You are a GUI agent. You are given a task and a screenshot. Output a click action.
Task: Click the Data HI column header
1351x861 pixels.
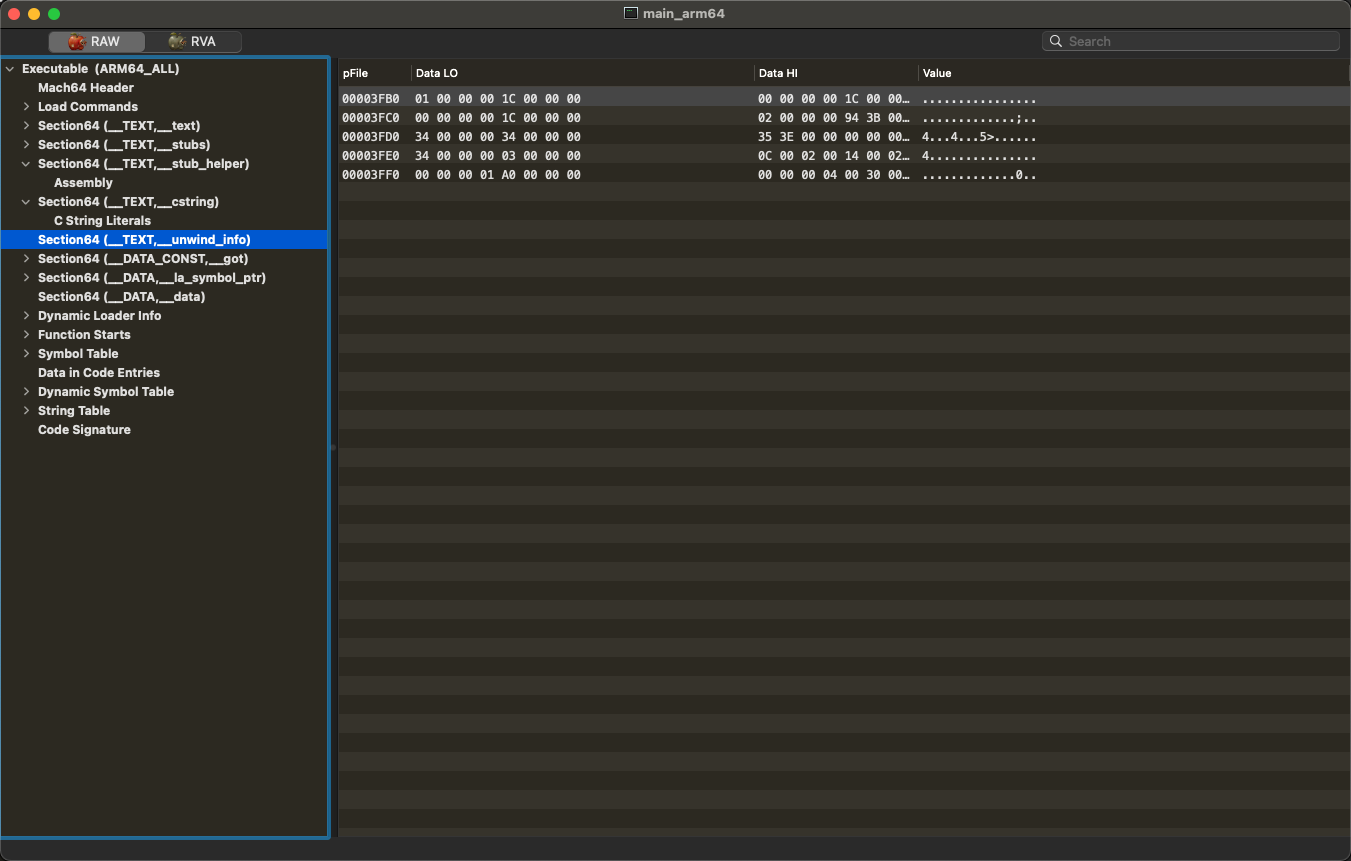tap(836, 73)
